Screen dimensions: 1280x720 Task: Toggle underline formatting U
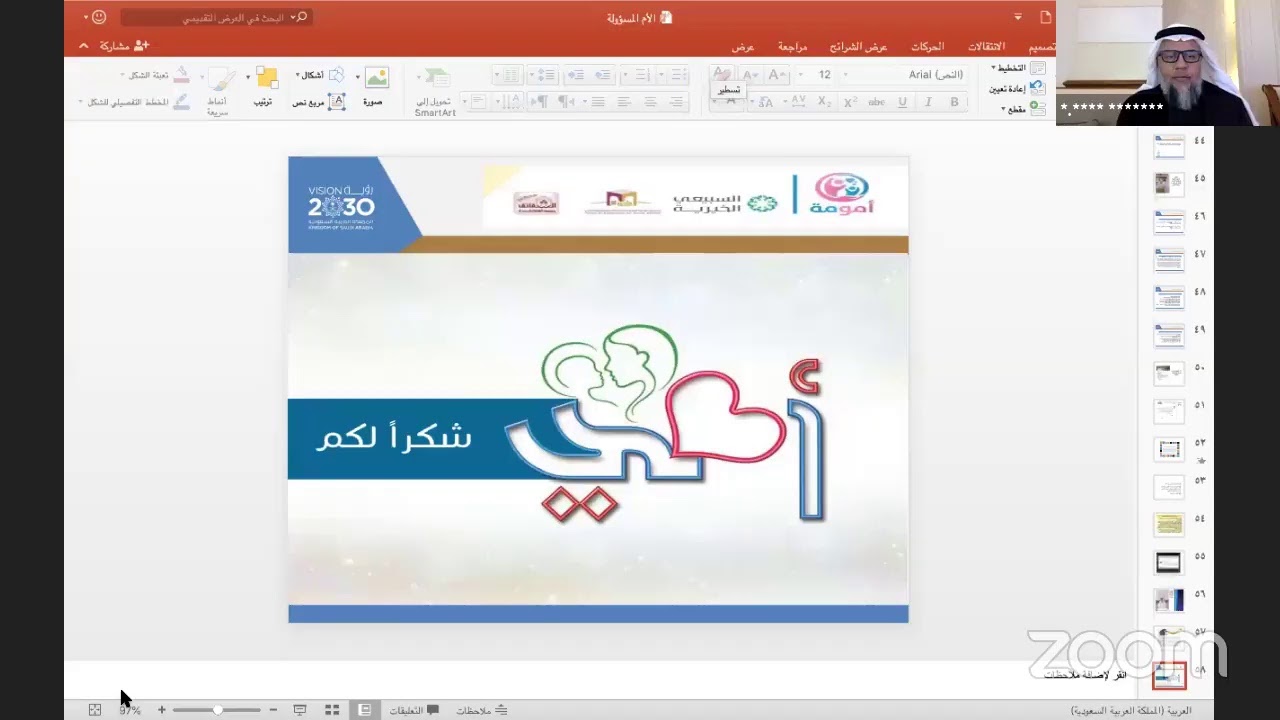(x=902, y=102)
